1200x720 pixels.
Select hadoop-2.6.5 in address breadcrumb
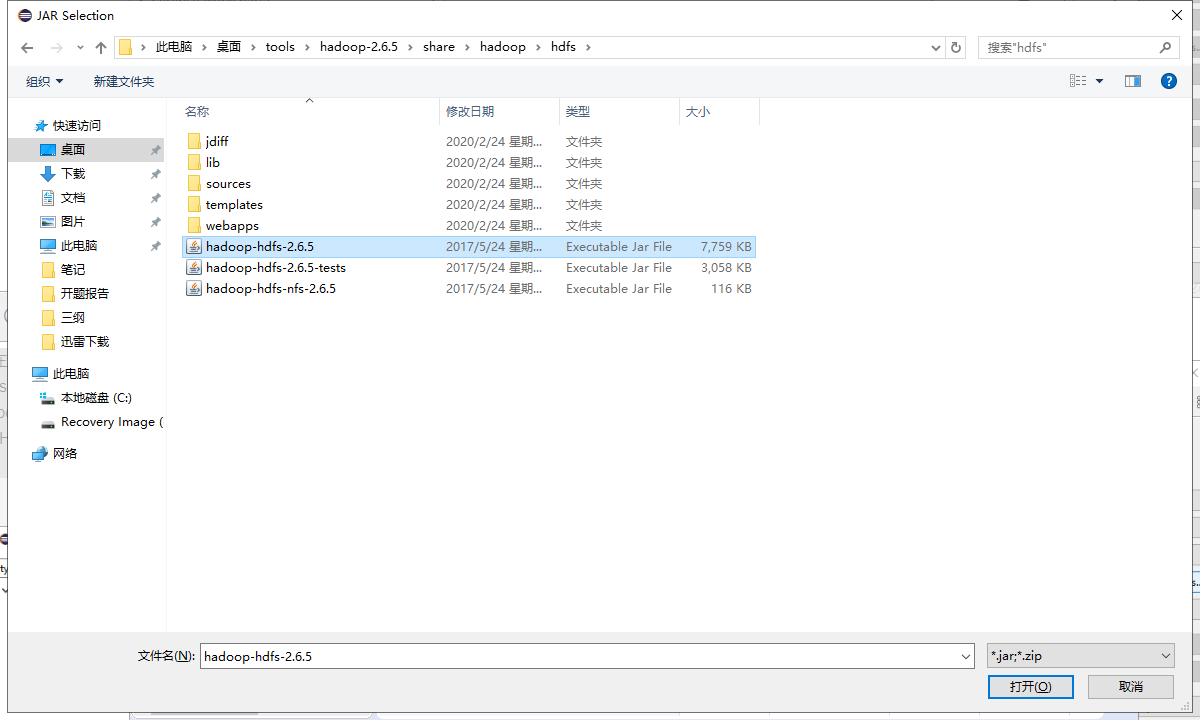359,47
